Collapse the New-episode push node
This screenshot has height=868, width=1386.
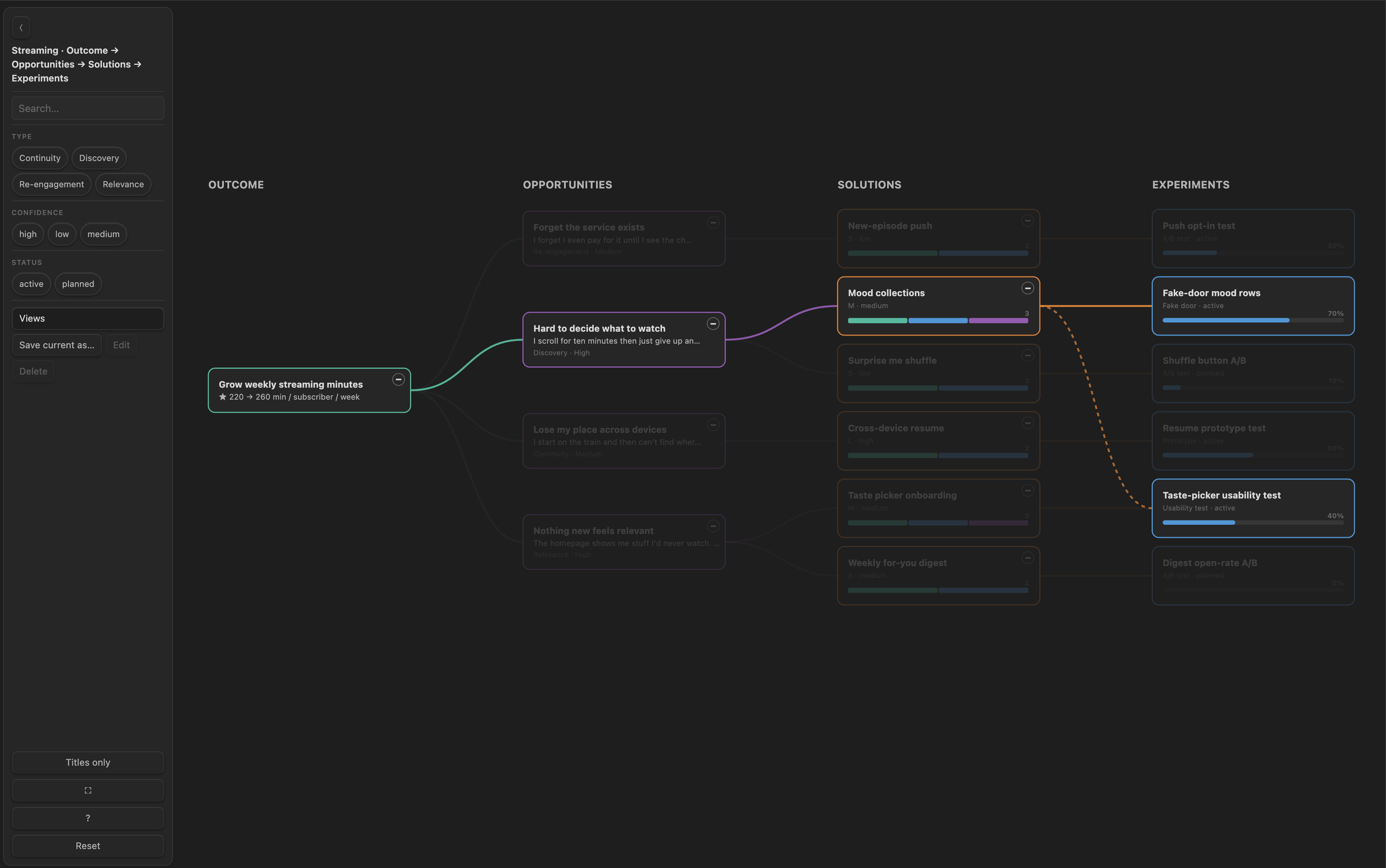1027,221
